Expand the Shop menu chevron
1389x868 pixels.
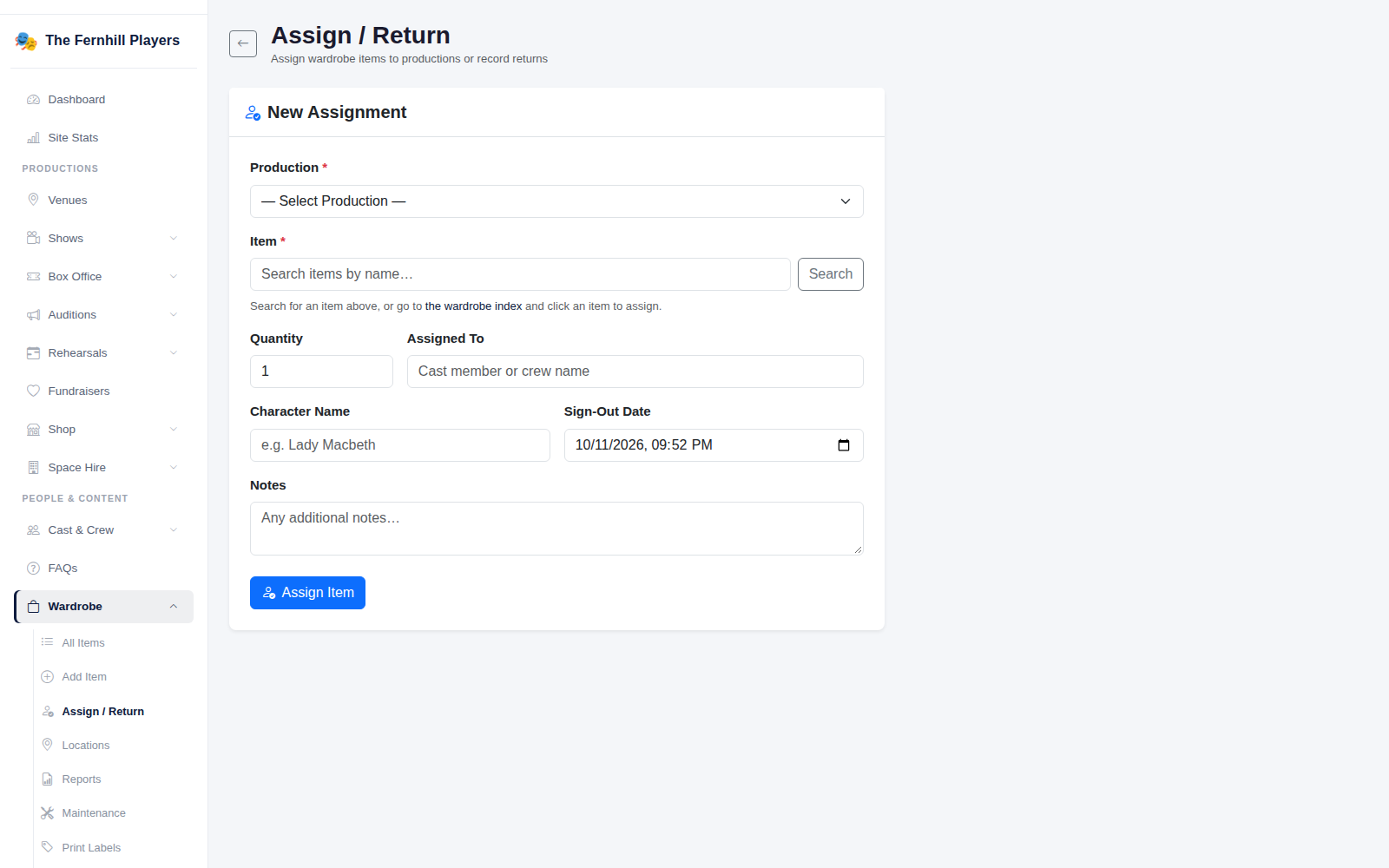174,430
